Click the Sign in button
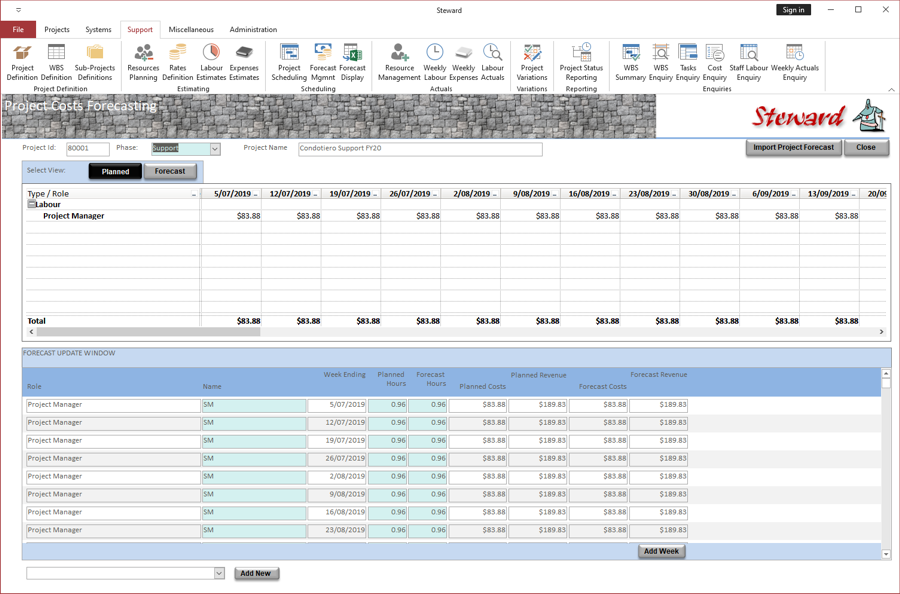900x594 pixels. 793,10
